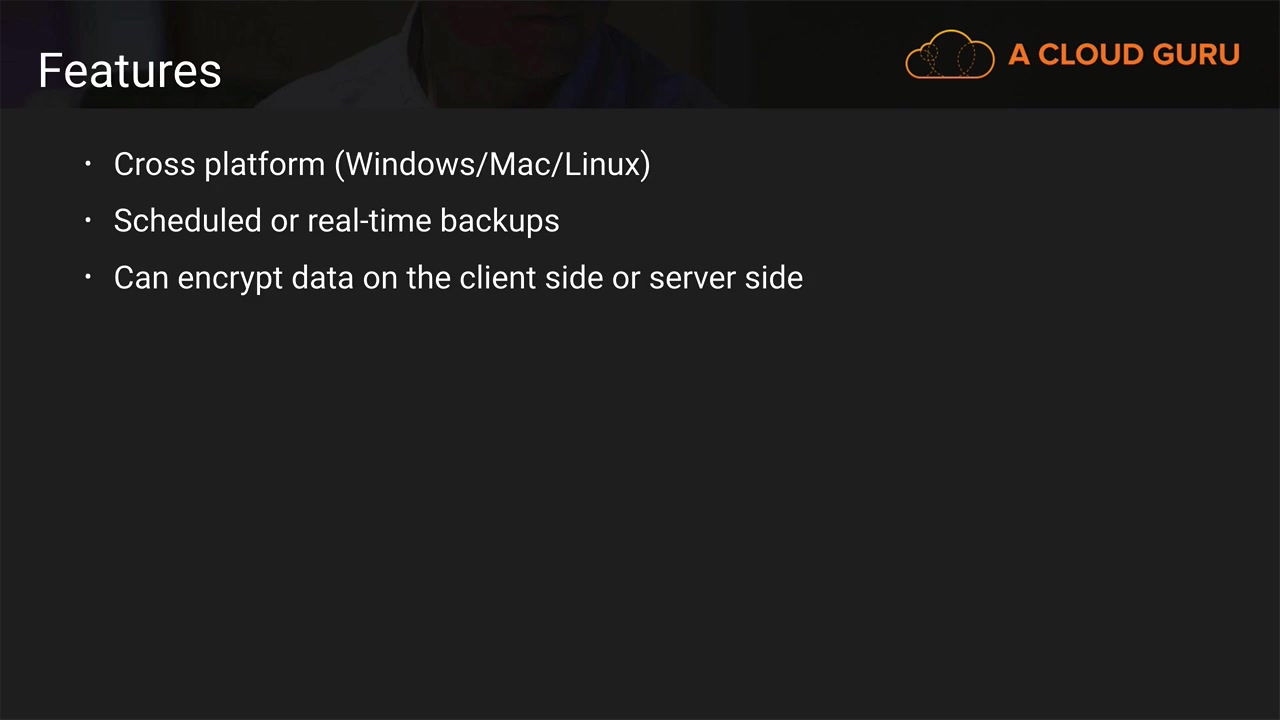Image resolution: width=1280 pixels, height=720 pixels.
Task: Click the bullet dot before "Scheduled"
Action: [88, 220]
